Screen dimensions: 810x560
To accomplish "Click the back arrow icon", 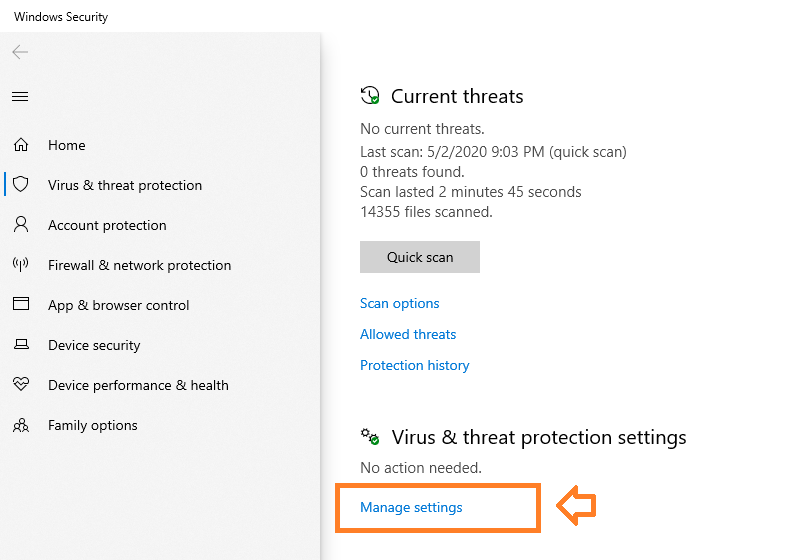I will (20, 52).
